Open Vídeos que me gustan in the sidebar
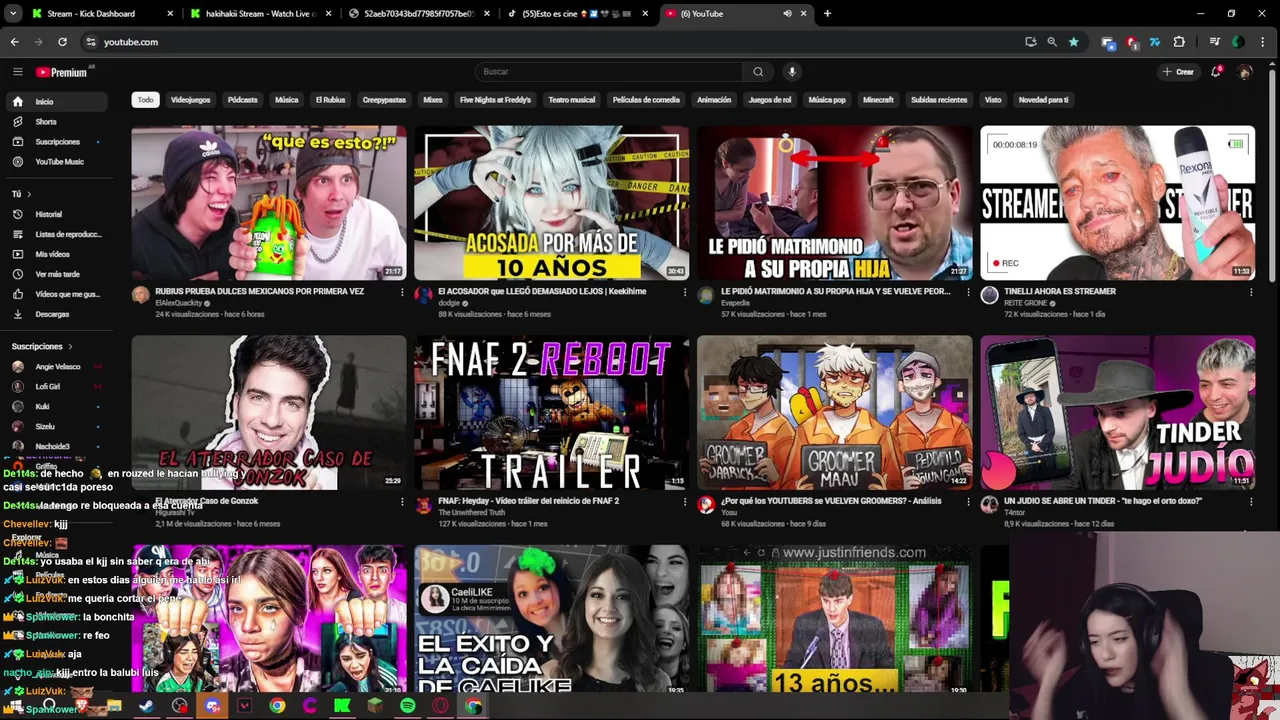The width and height of the screenshot is (1280, 720). pos(55,294)
